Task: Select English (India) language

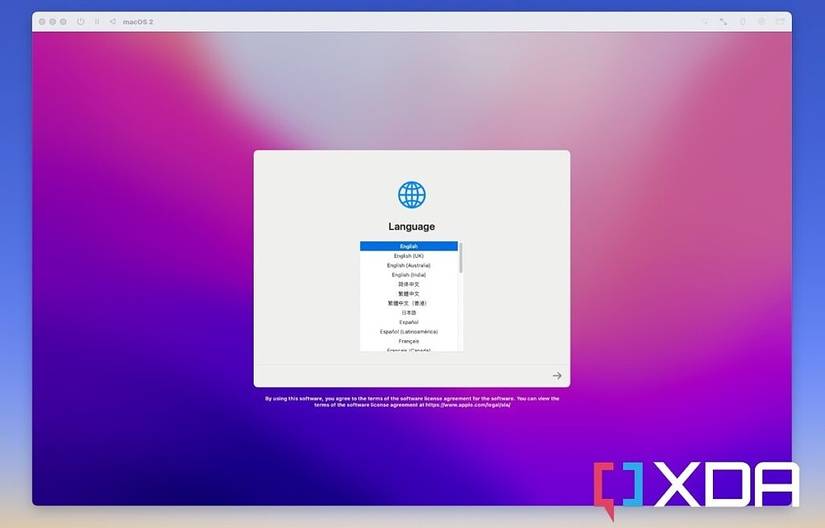Action: click(x=409, y=275)
